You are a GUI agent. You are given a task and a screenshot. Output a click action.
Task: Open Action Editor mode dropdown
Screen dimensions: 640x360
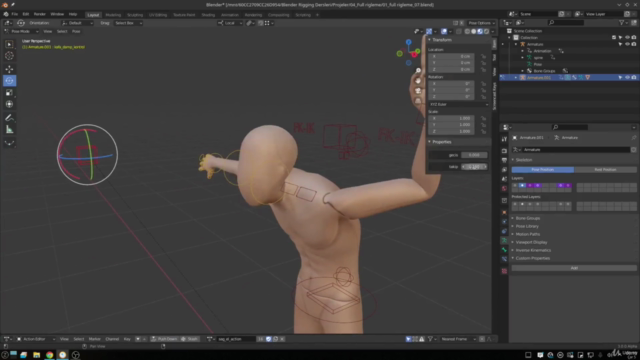pyautogui.click(x=36, y=339)
